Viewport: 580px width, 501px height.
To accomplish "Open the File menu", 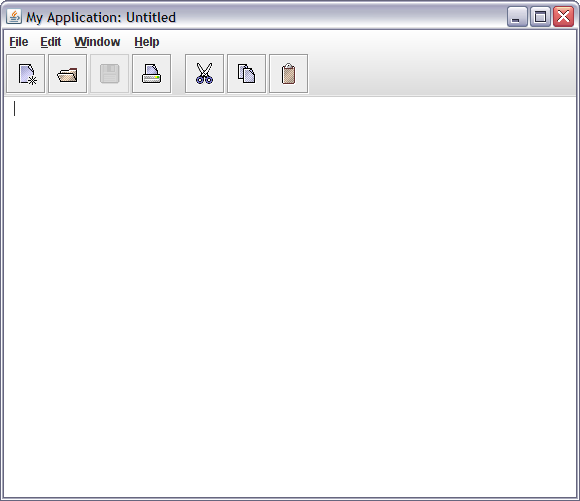I will (19, 42).
